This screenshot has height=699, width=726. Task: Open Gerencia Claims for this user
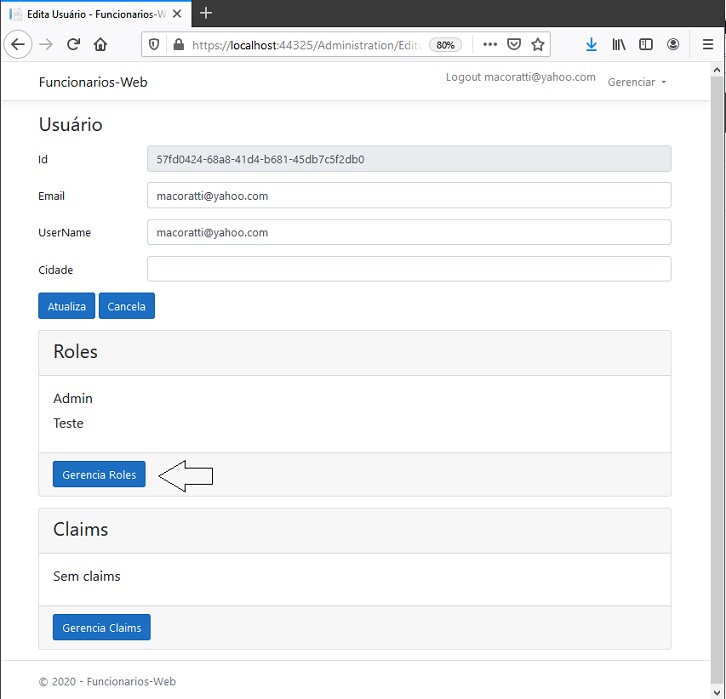click(102, 628)
